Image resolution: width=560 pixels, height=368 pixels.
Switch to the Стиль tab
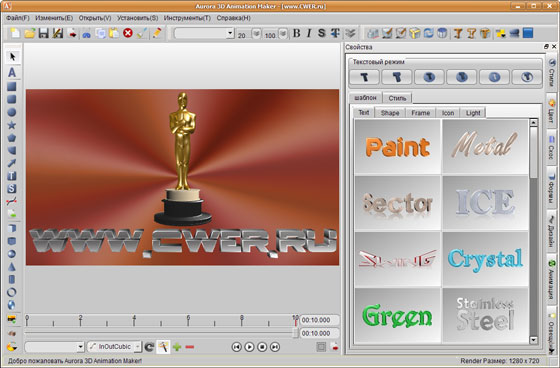coord(397,98)
